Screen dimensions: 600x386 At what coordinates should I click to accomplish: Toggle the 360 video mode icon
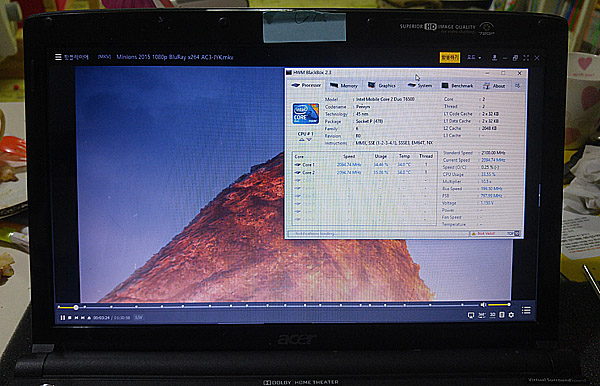pos(482,315)
